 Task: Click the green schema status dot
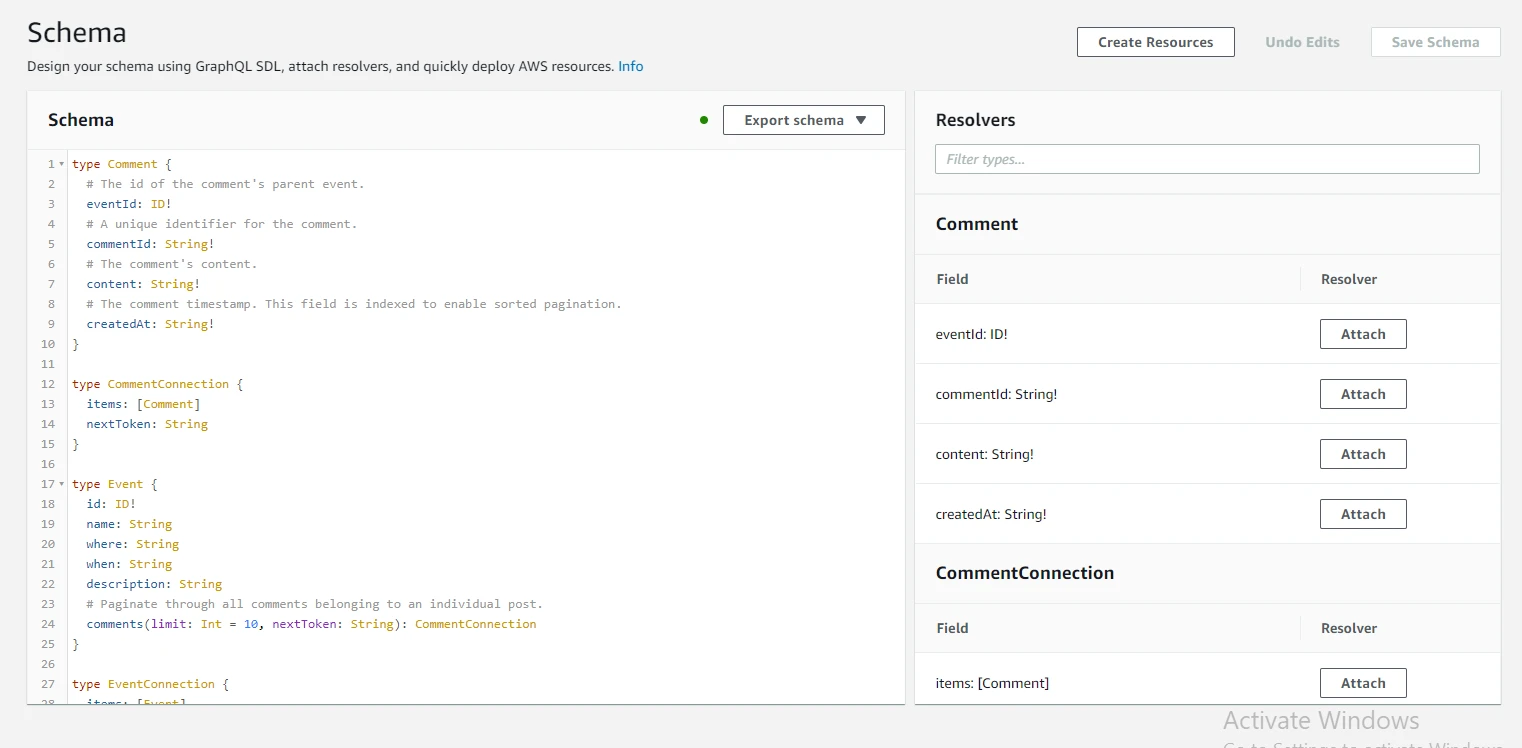tap(704, 120)
